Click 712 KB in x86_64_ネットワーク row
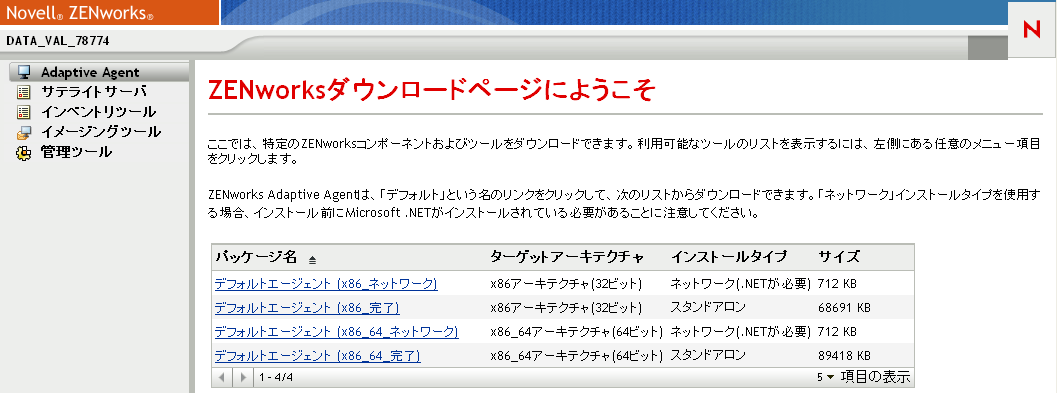This screenshot has height=393, width=1057. (x=837, y=332)
